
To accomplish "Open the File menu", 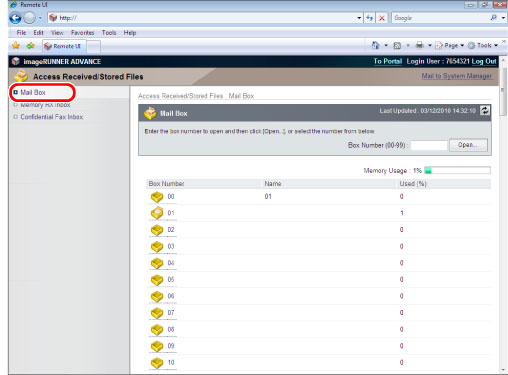I will coord(21,33).
